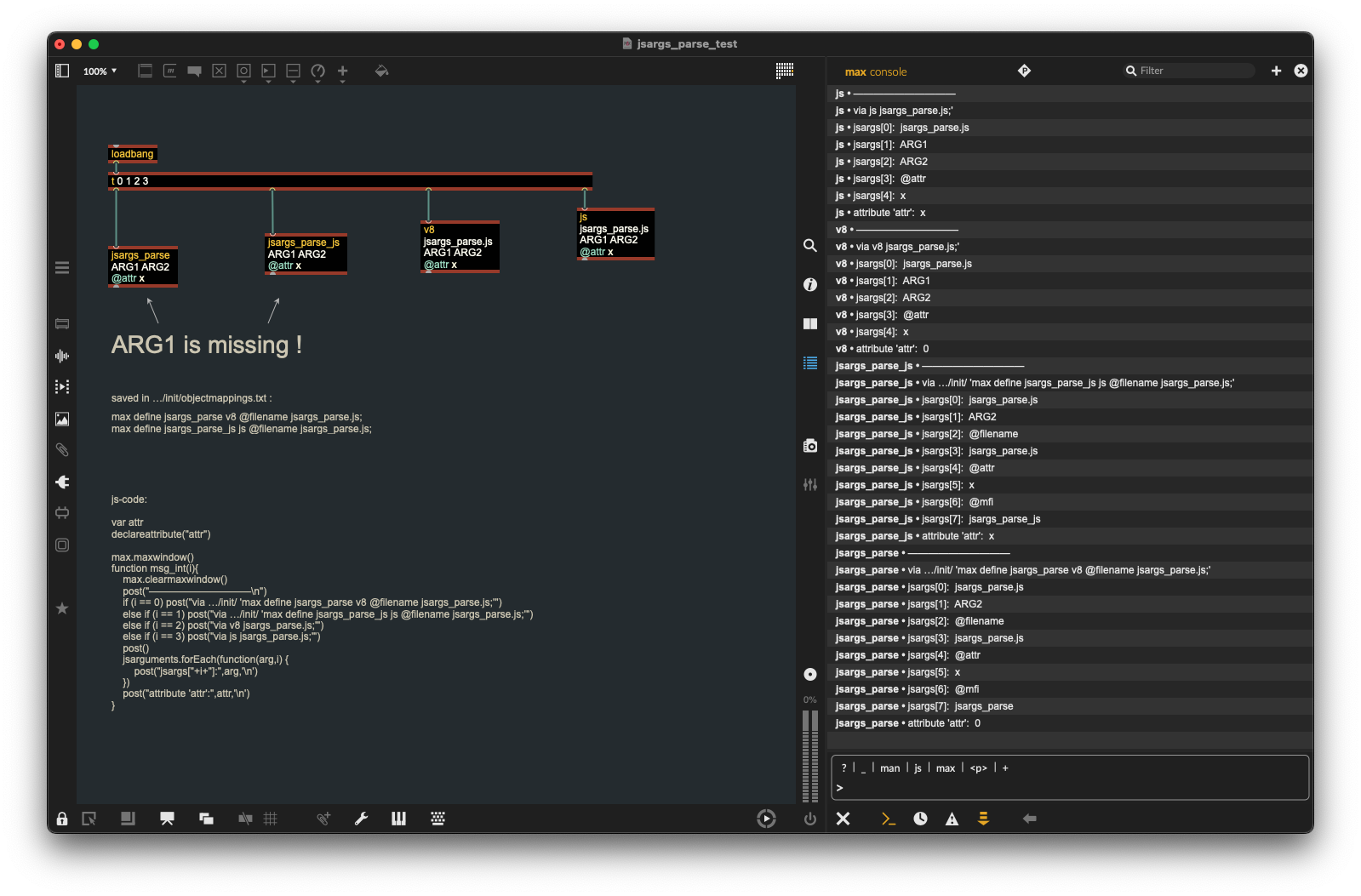This screenshot has height=896, width=1361.
Task: Add a comment box from toolbar
Action: (194, 71)
